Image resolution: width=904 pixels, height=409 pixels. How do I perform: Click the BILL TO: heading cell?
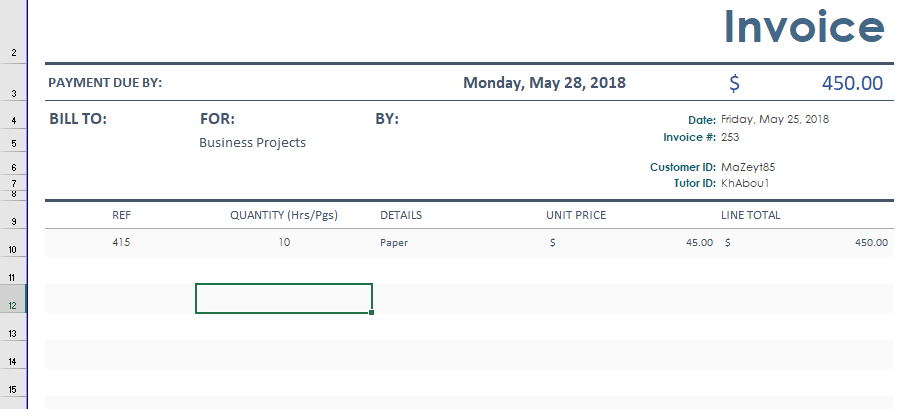pyautogui.click(x=78, y=119)
